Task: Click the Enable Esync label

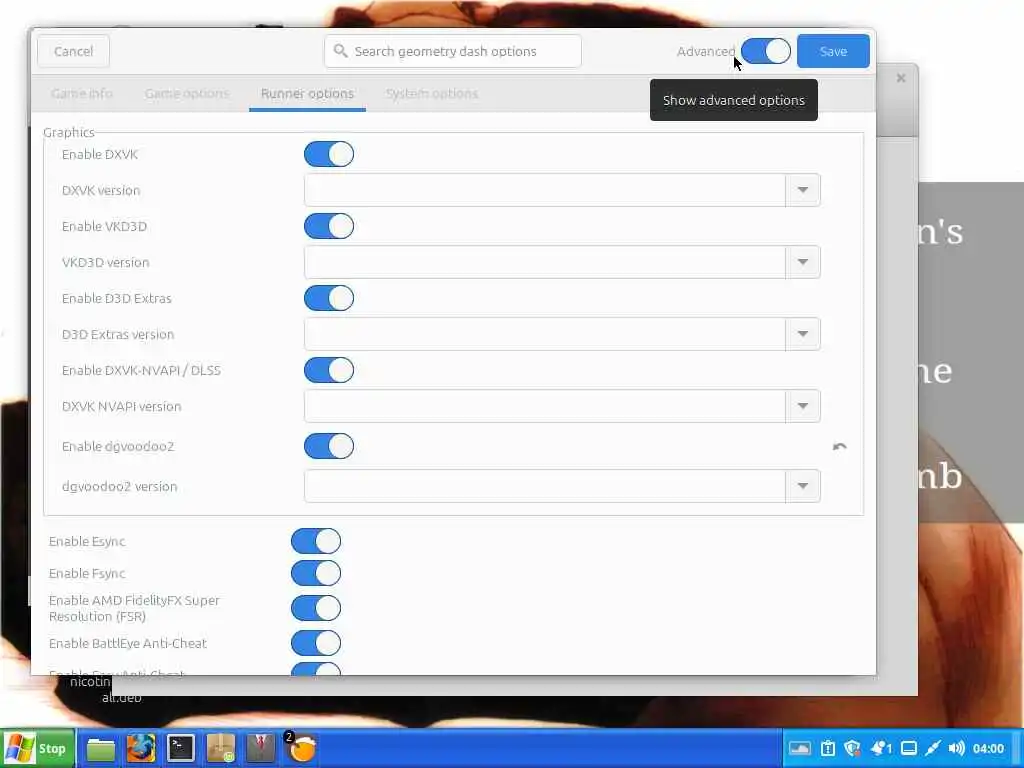Action: click(87, 541)
